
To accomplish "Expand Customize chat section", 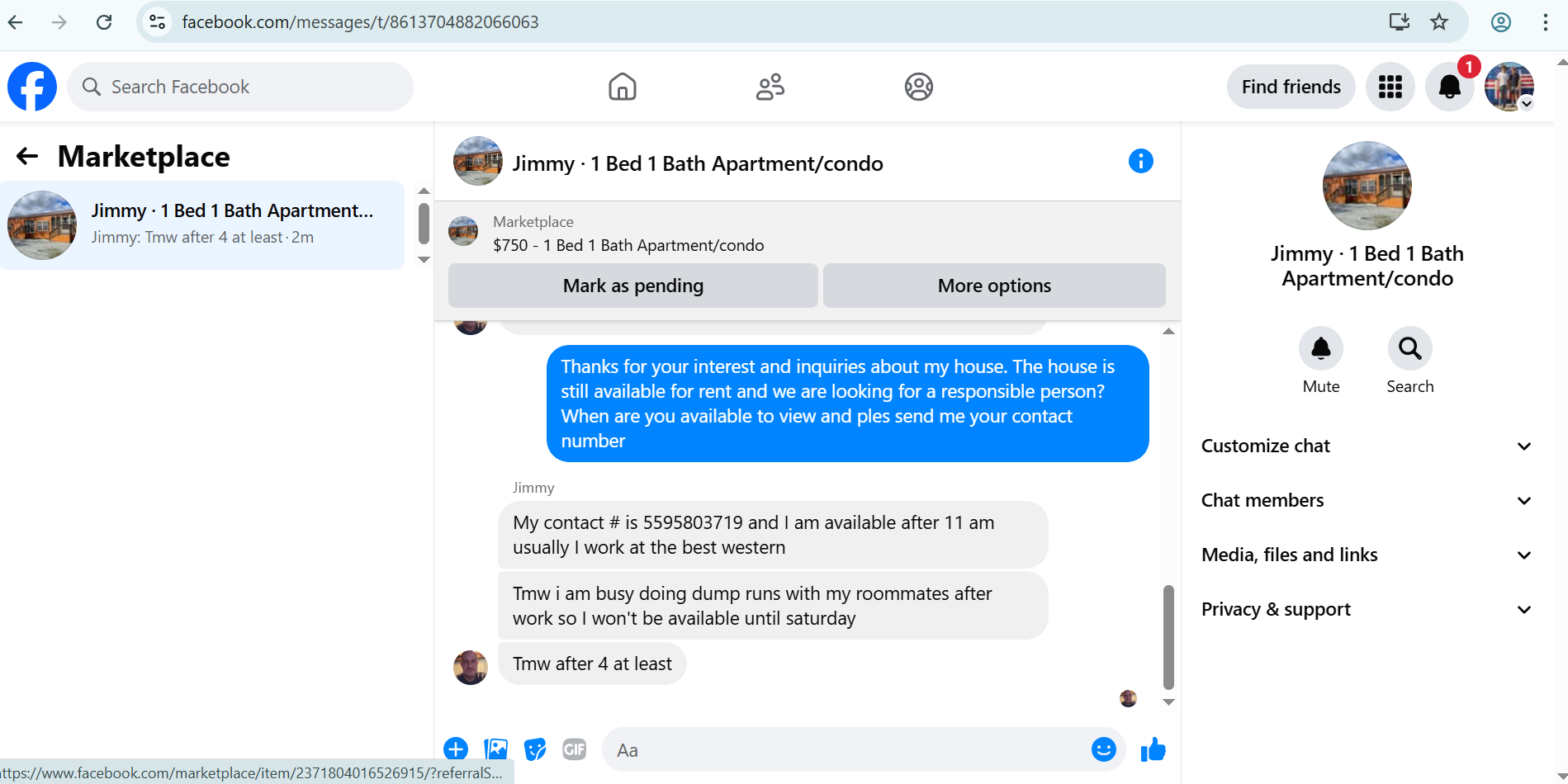I will tap(1367, 446).
